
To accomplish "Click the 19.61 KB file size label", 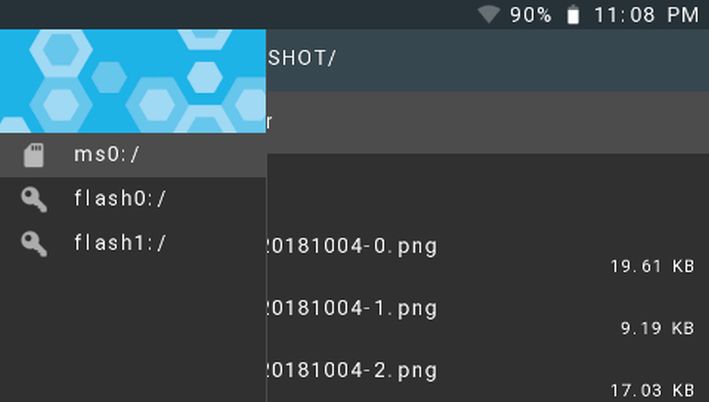I will click(x=652, y=266).
